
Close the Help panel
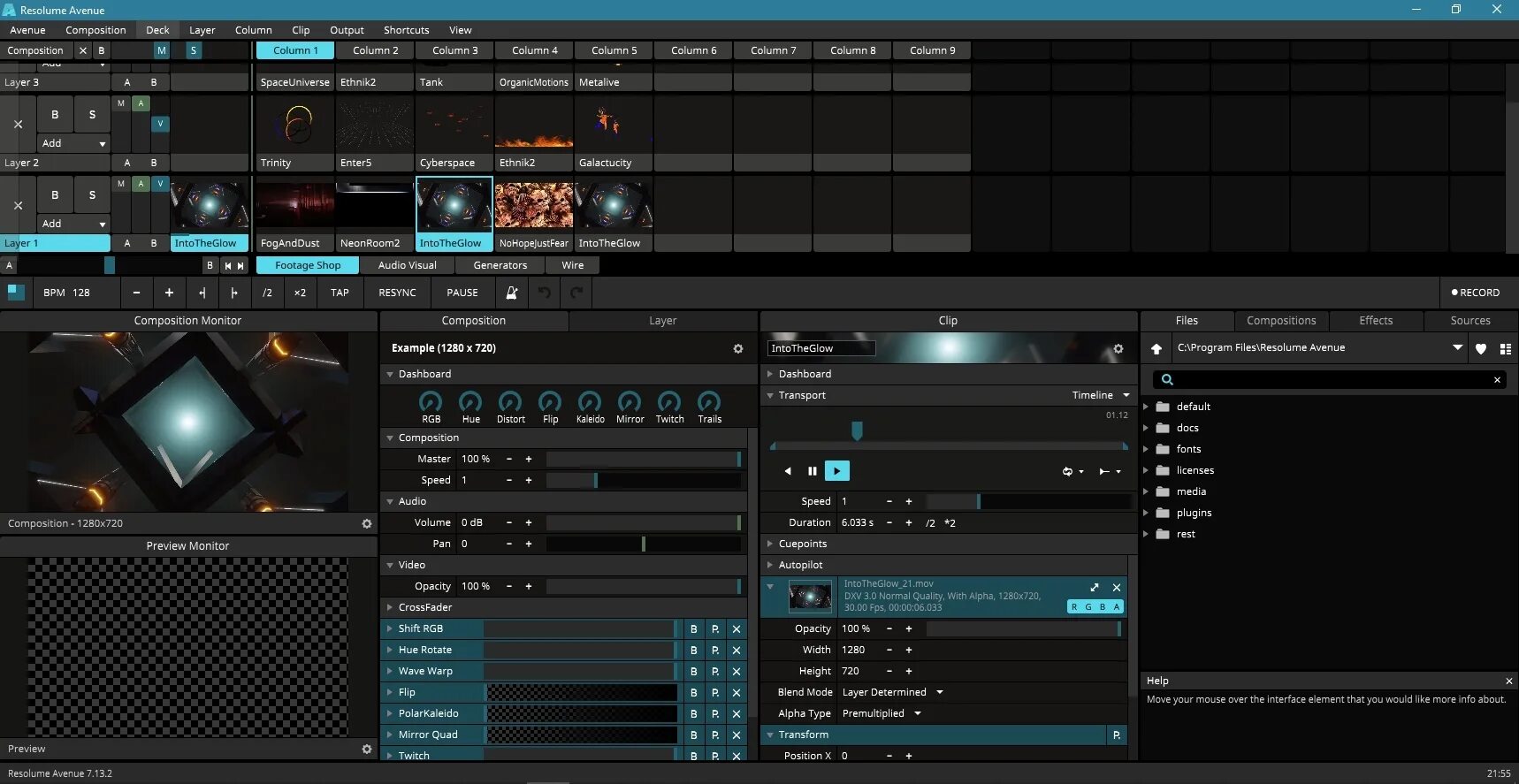click(1508, 681)
